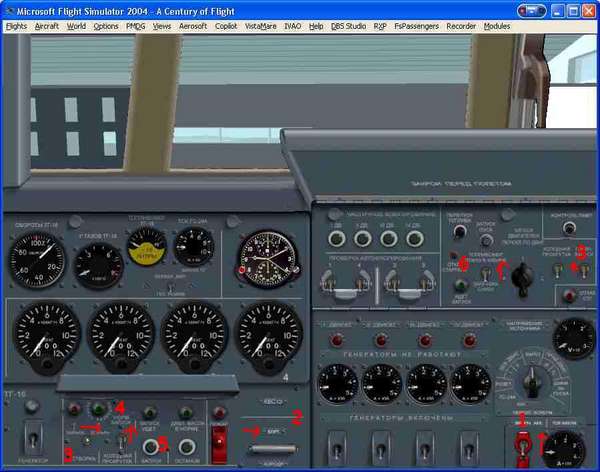Click the engine tachometer labeled 4
The image size is (600, 472).
click(269, 335)
